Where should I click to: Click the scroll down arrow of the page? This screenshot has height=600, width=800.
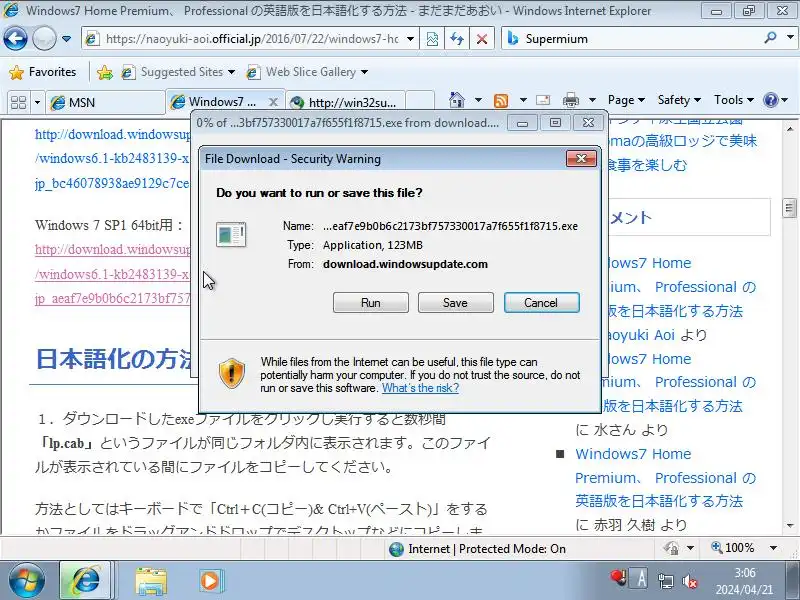[x=790, y=526]
